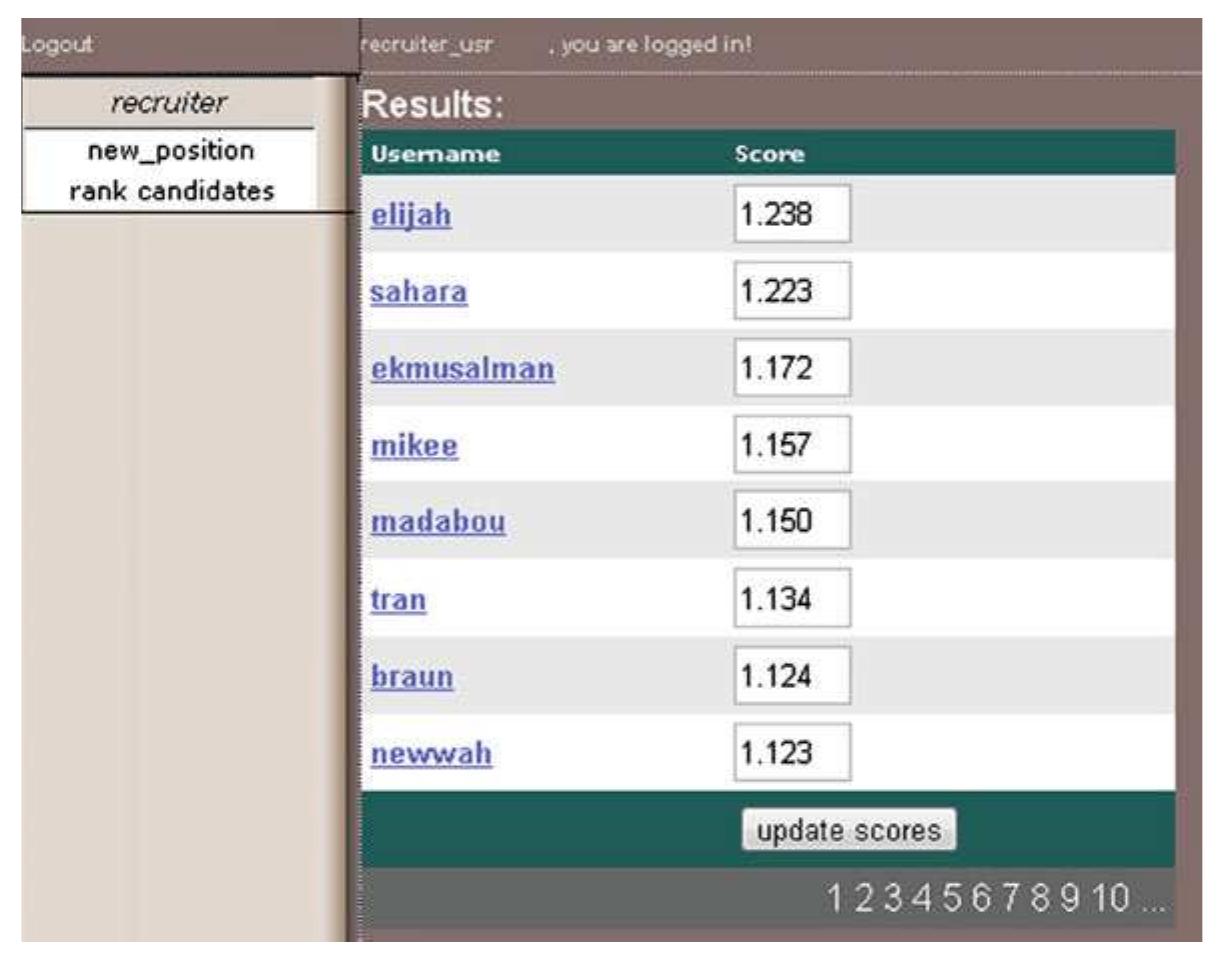Screen dimensions: 1224x972
Task: Focus the score field showing 1.223
Action: [x=791, y=291]
